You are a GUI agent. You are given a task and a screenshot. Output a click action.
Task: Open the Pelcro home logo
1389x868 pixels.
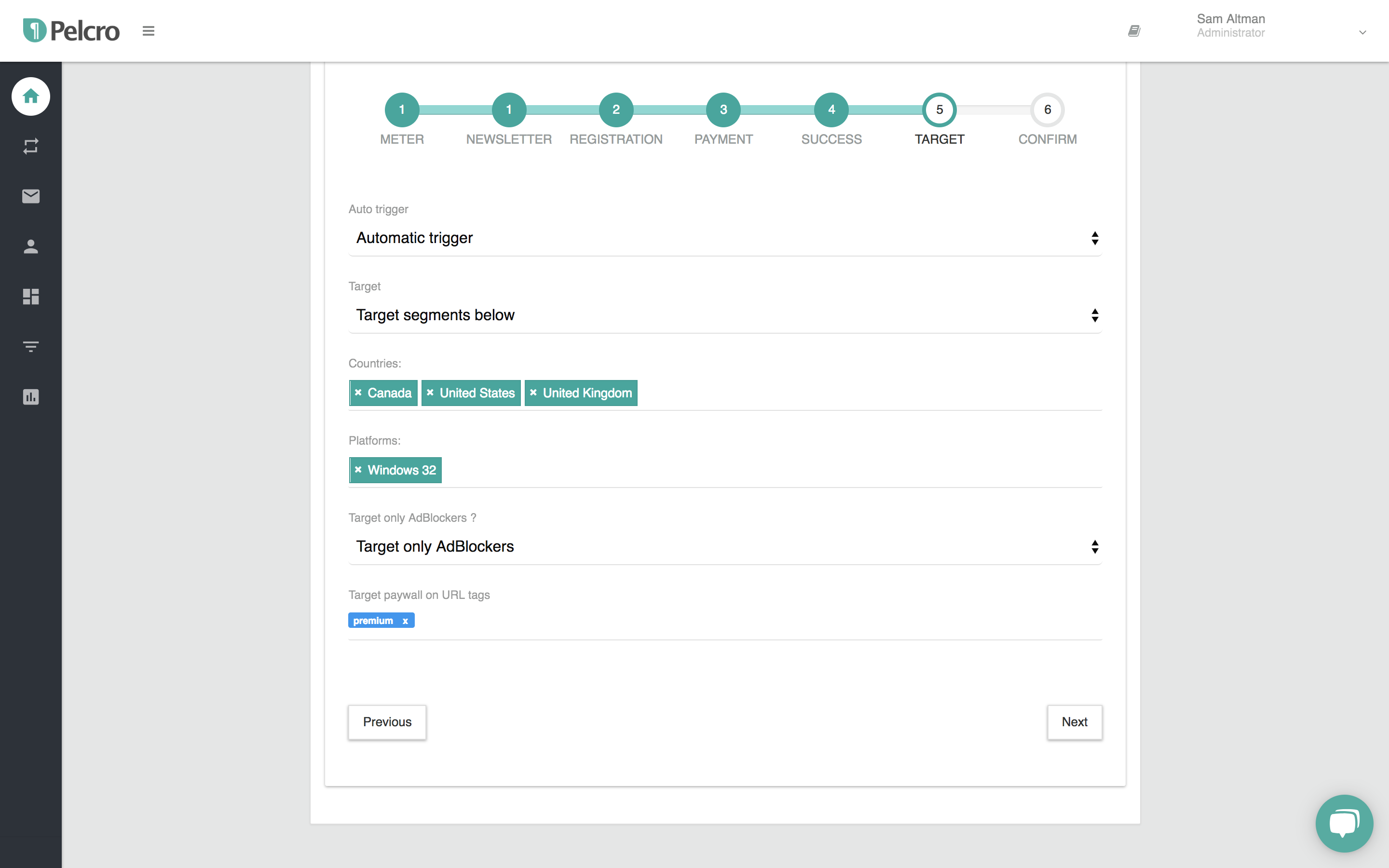click(x=71, y=30)
